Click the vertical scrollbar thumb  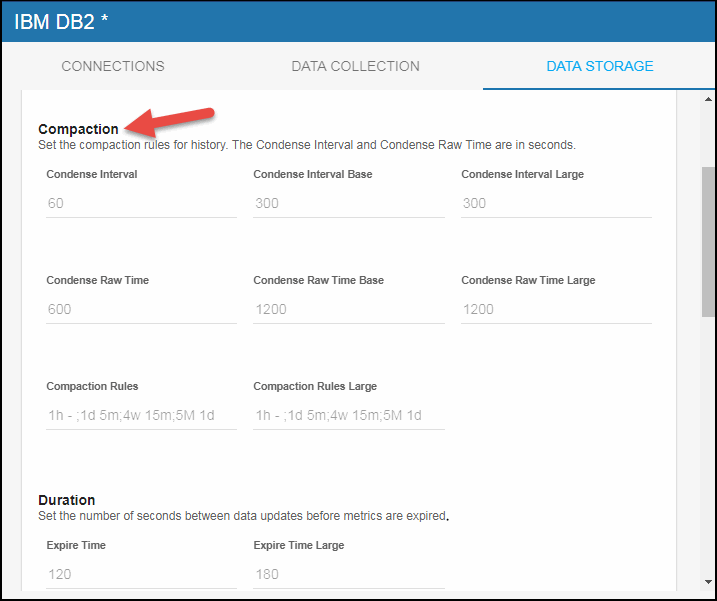(x=708, y=240)
